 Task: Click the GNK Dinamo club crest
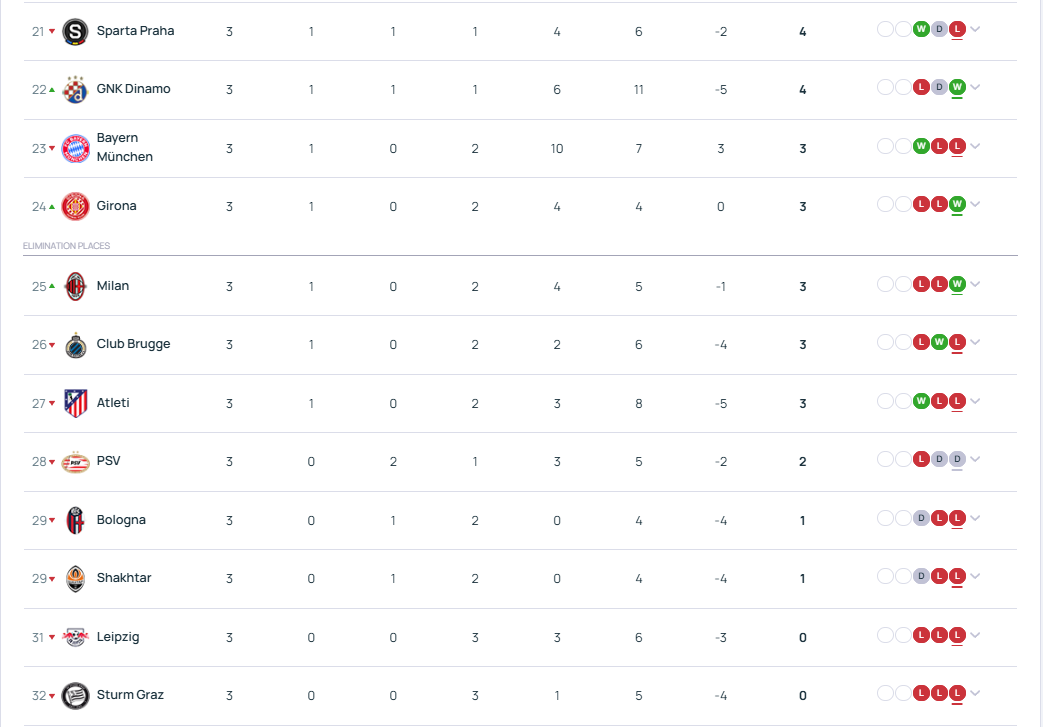(x=75, y=89)
